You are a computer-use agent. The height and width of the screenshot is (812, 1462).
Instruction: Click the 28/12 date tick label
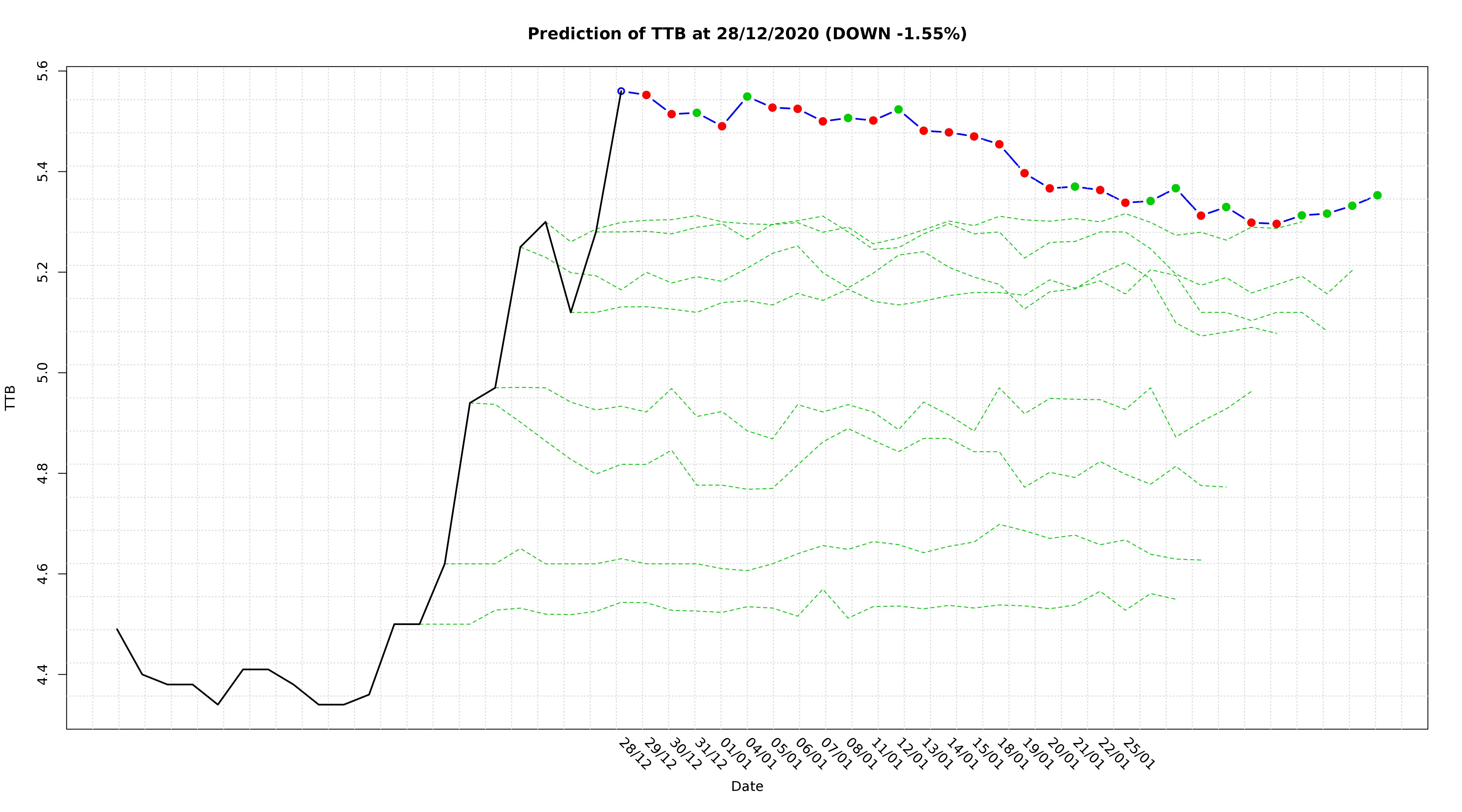click(635, 754)
